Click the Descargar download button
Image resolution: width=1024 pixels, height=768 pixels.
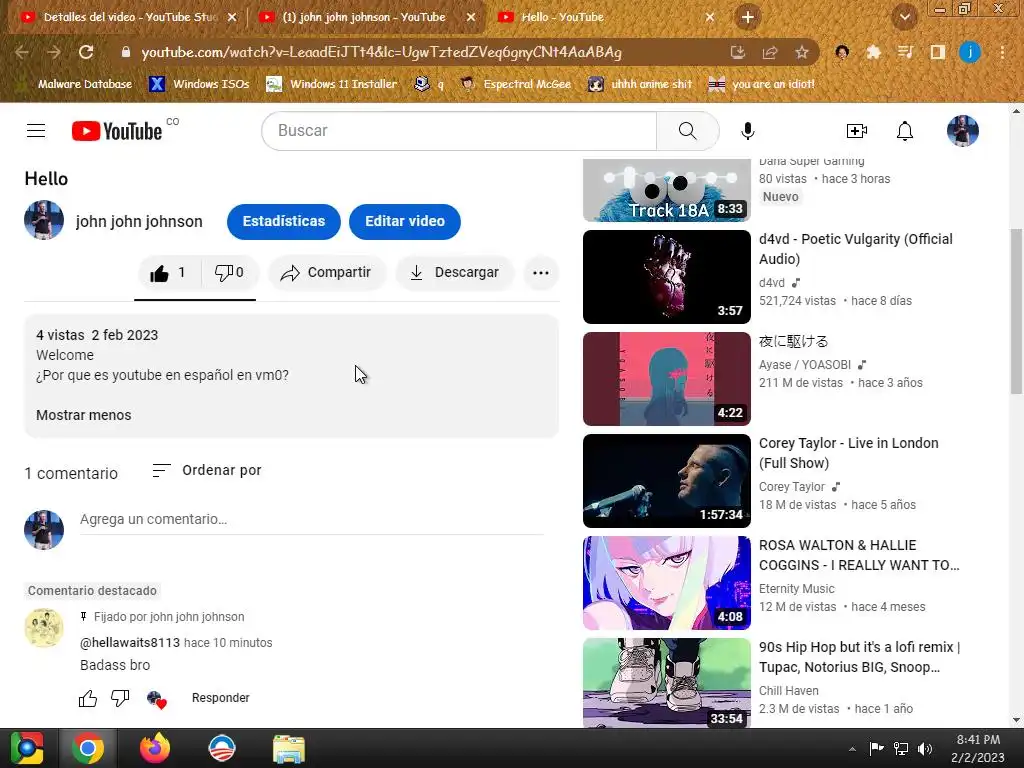click(455, 273)
